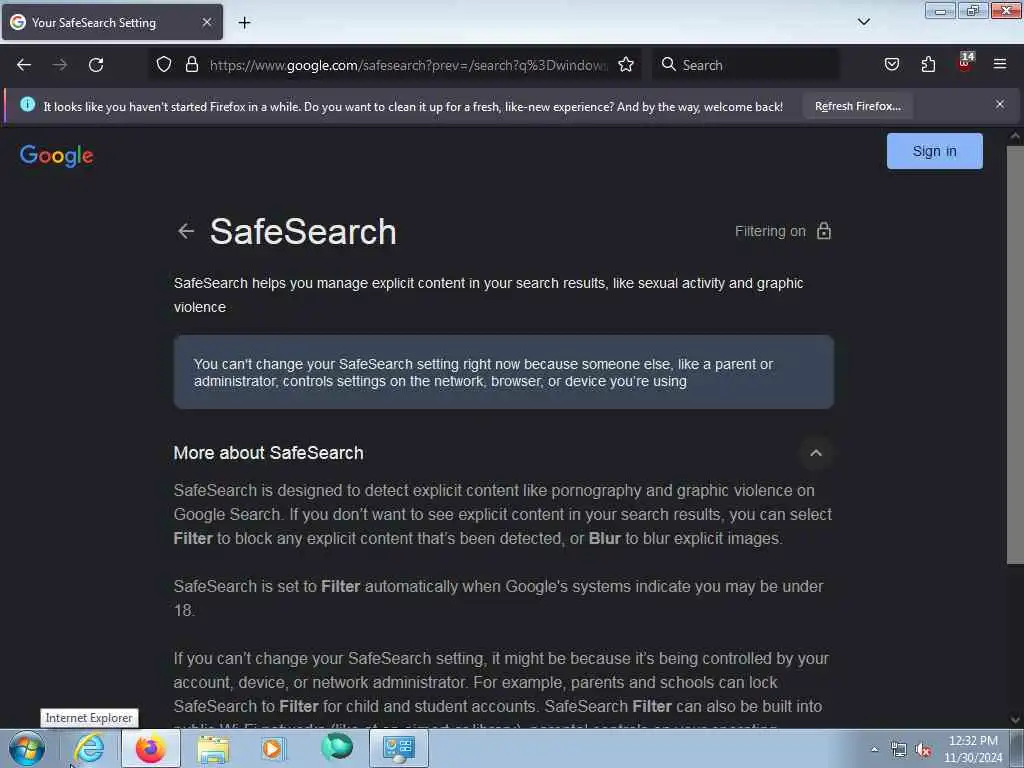The height and width of the screenshot is (768, 1024).
Task: Dismiss the Firefox notification bar
Action: click(x=1000, y=104)
